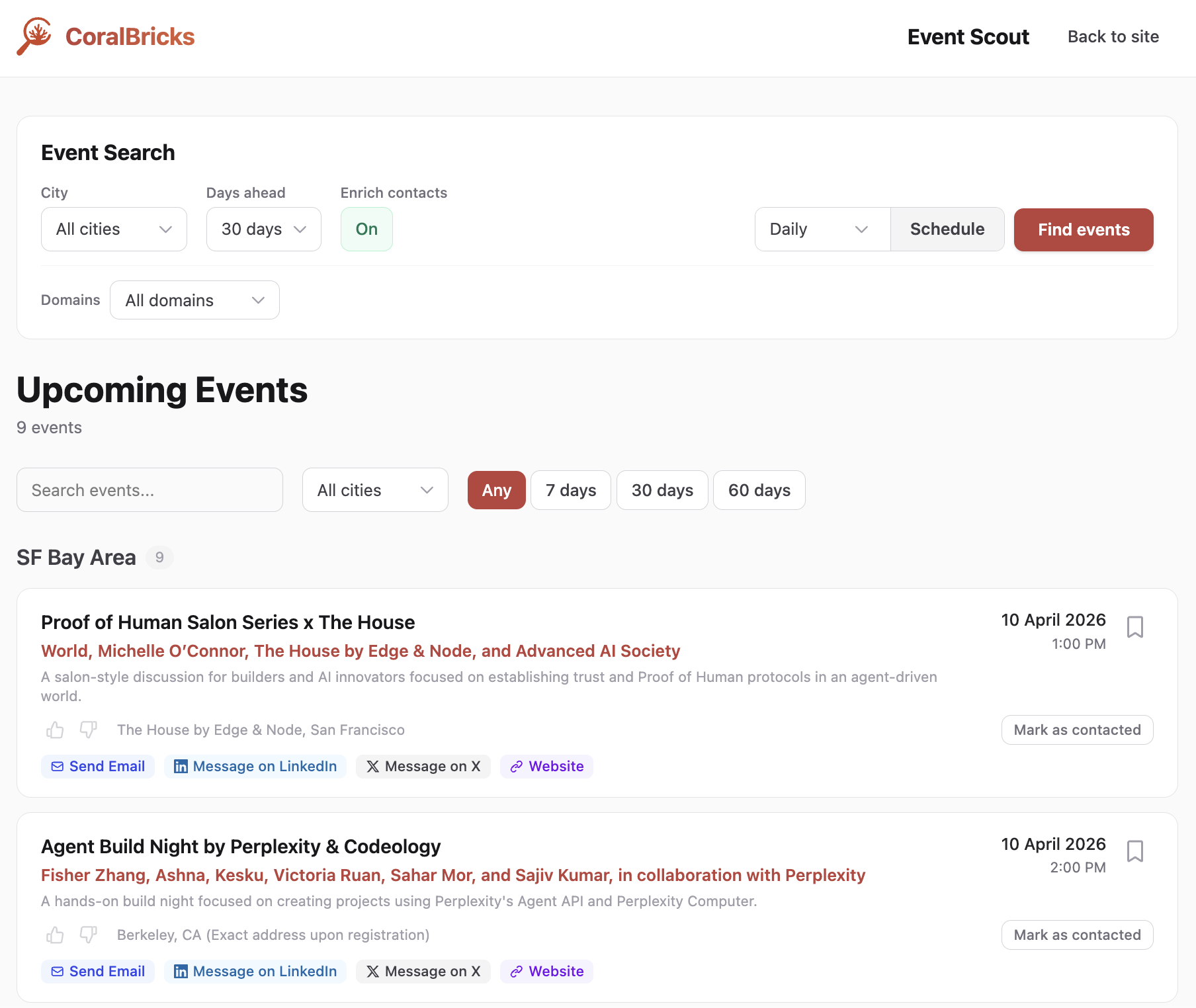Thumbs up the Proof of Human Salon event

(x=54, y=730)
